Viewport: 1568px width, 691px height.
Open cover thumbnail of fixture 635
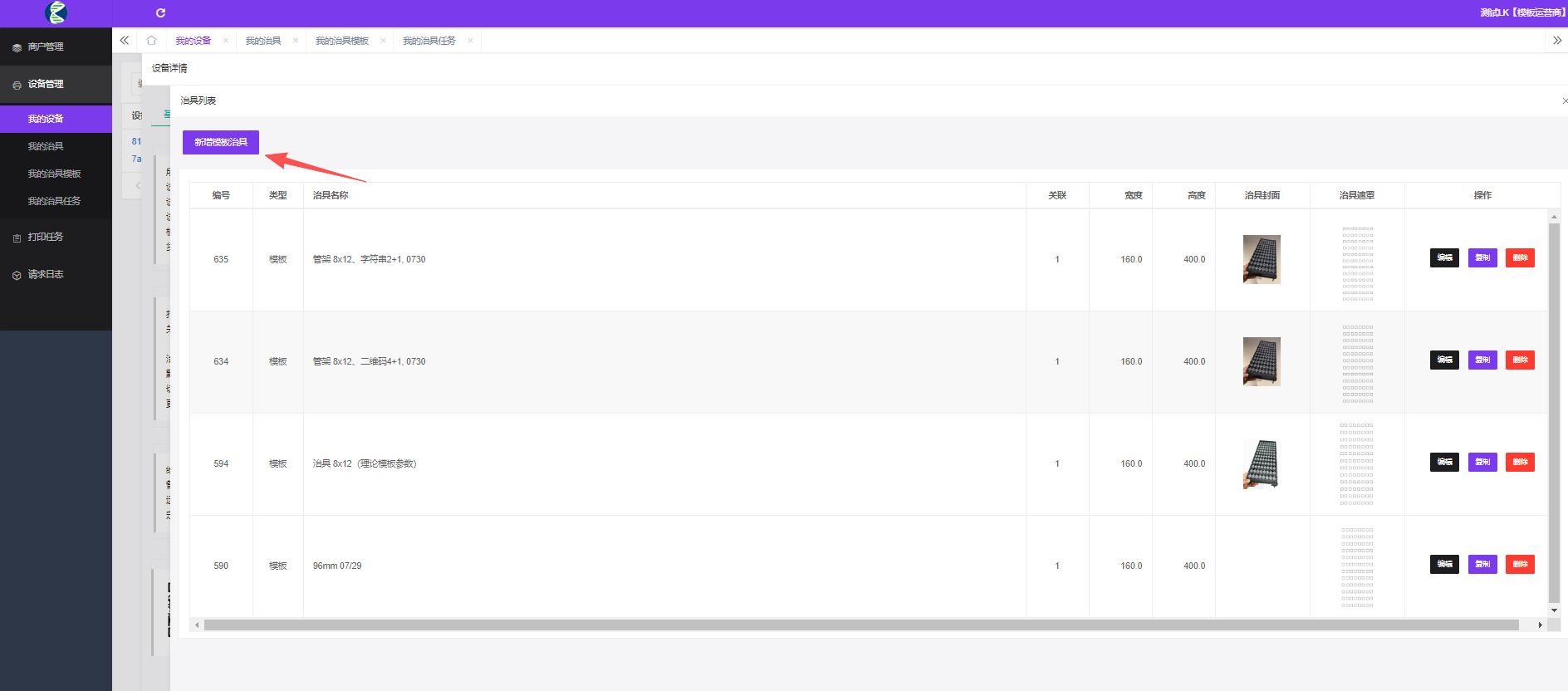point(1262,259)
